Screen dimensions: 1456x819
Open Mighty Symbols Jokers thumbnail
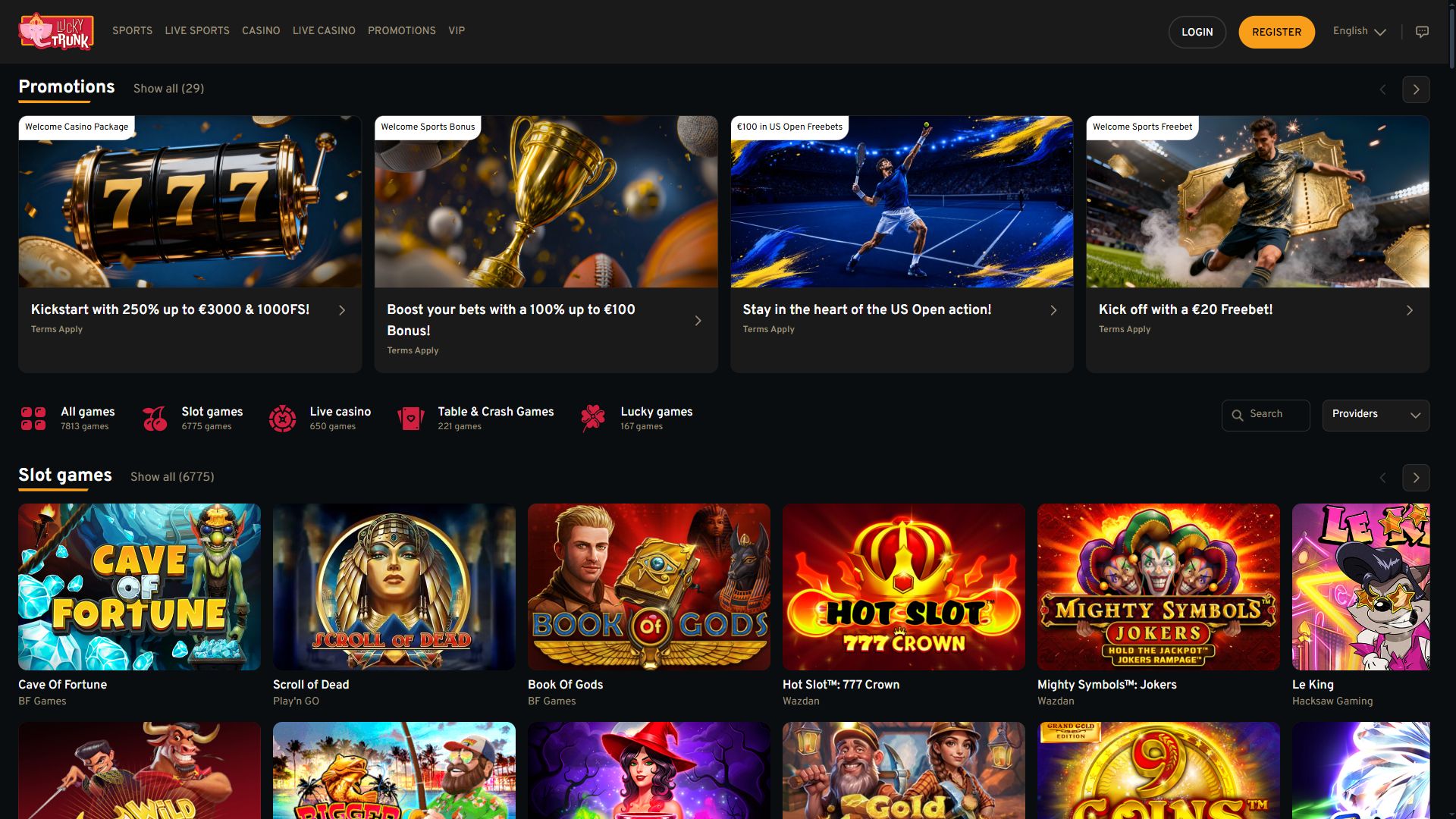point(1159,587)
